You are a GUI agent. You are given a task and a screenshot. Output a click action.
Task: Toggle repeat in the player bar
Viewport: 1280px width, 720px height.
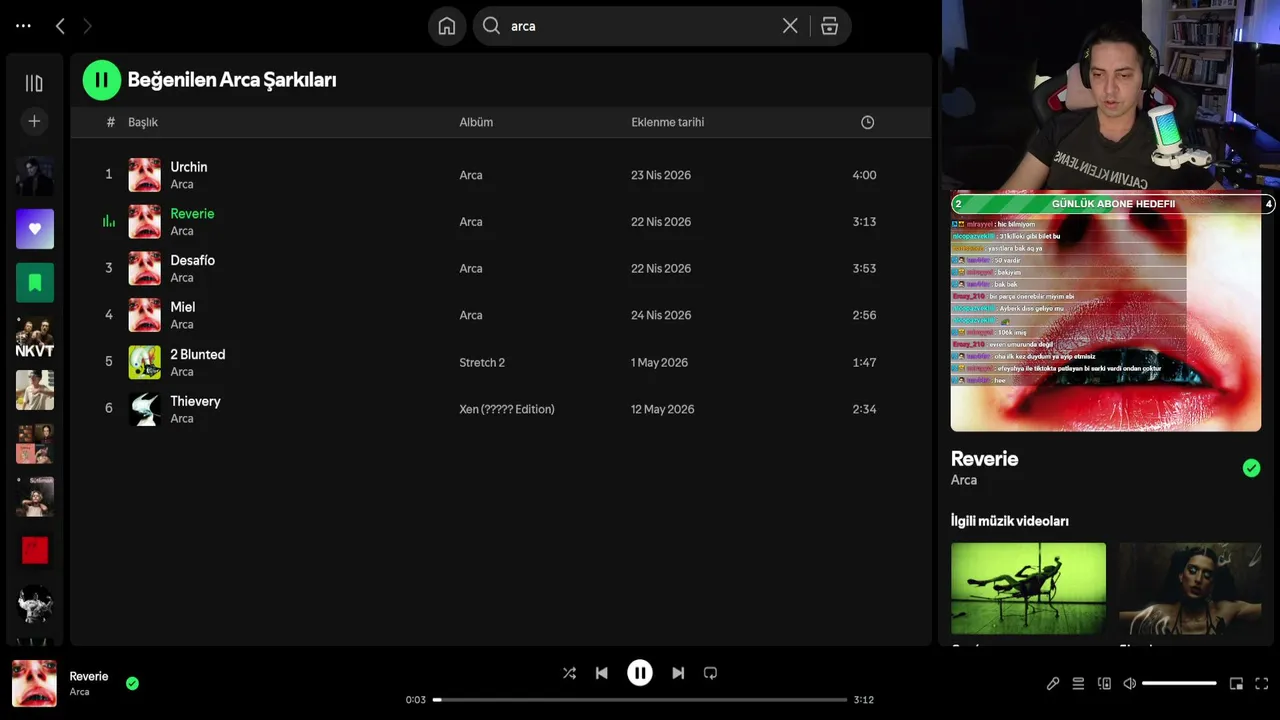(x=710, y=673)
